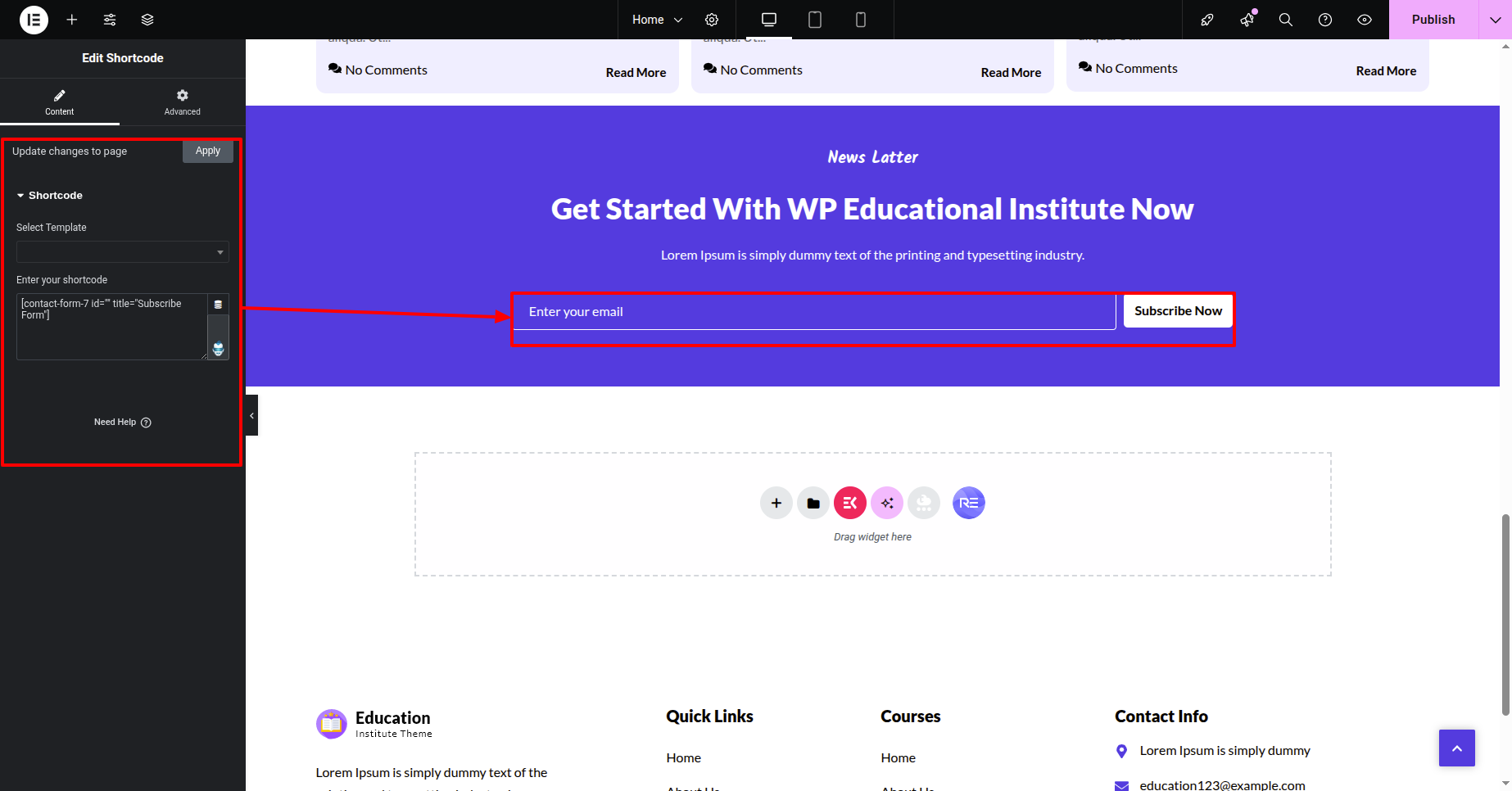1512x791 pixels.
Task: Preview changes with the eye icon
Action: pyautogui.click(x=1365, y=20)
